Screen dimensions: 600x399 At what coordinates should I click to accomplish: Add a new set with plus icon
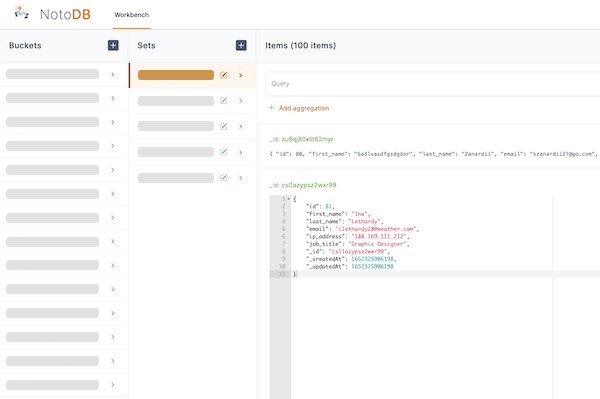click(241, 45)
